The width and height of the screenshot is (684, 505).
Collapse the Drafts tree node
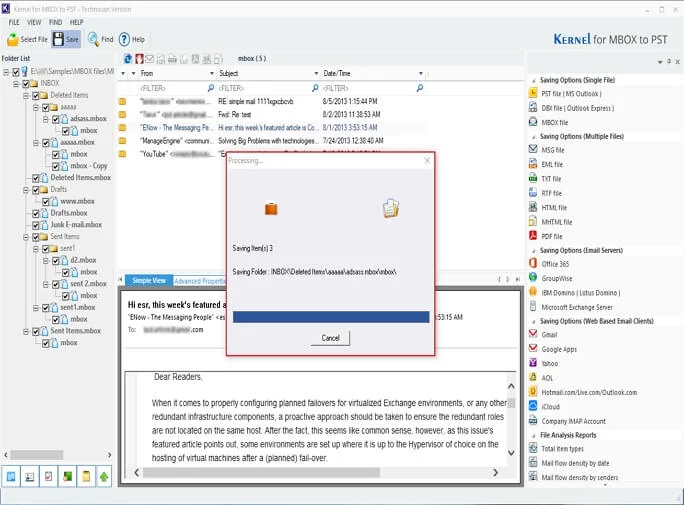26,190
